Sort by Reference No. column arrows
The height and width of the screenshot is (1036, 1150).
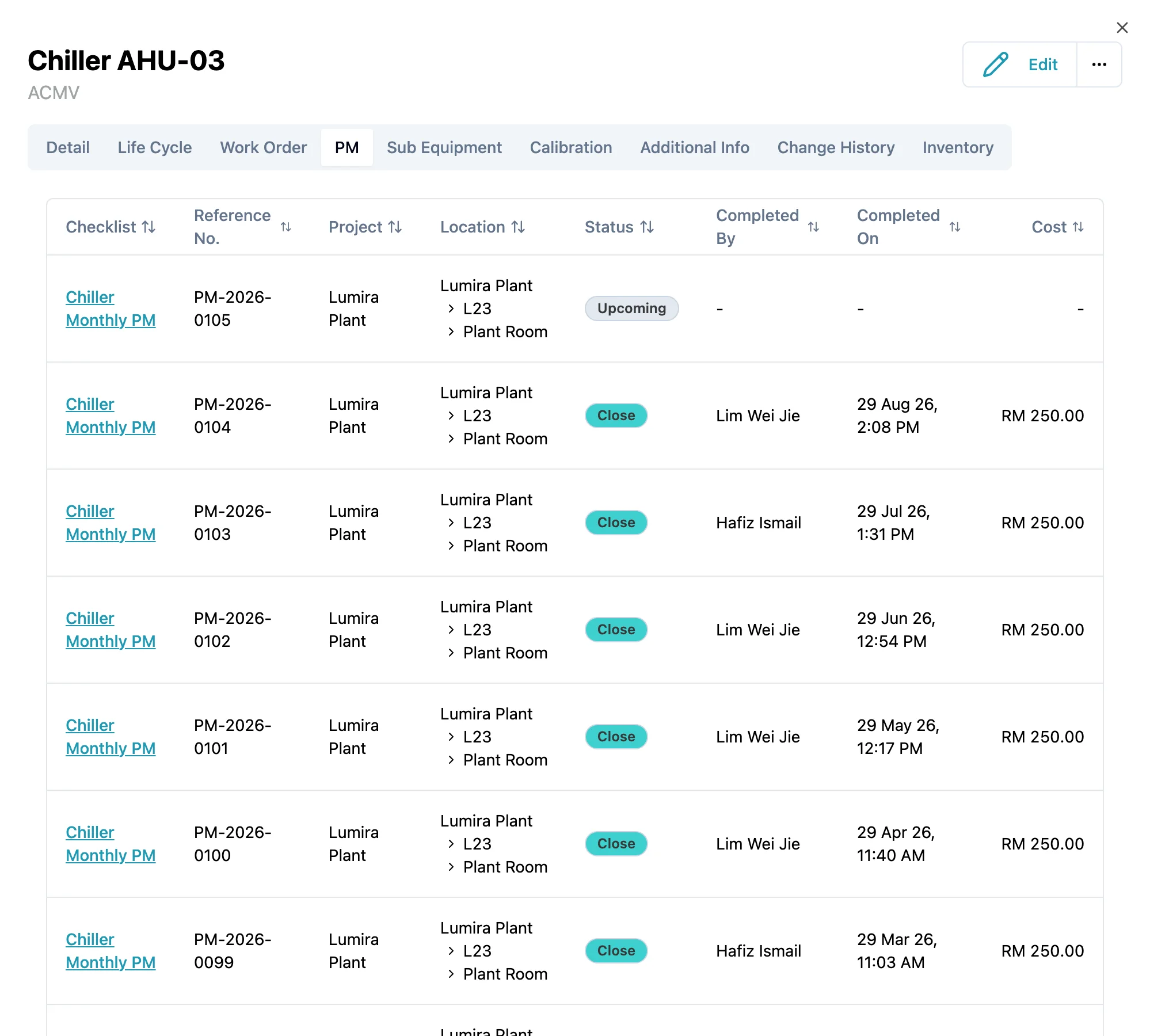(x=285, y=227)
